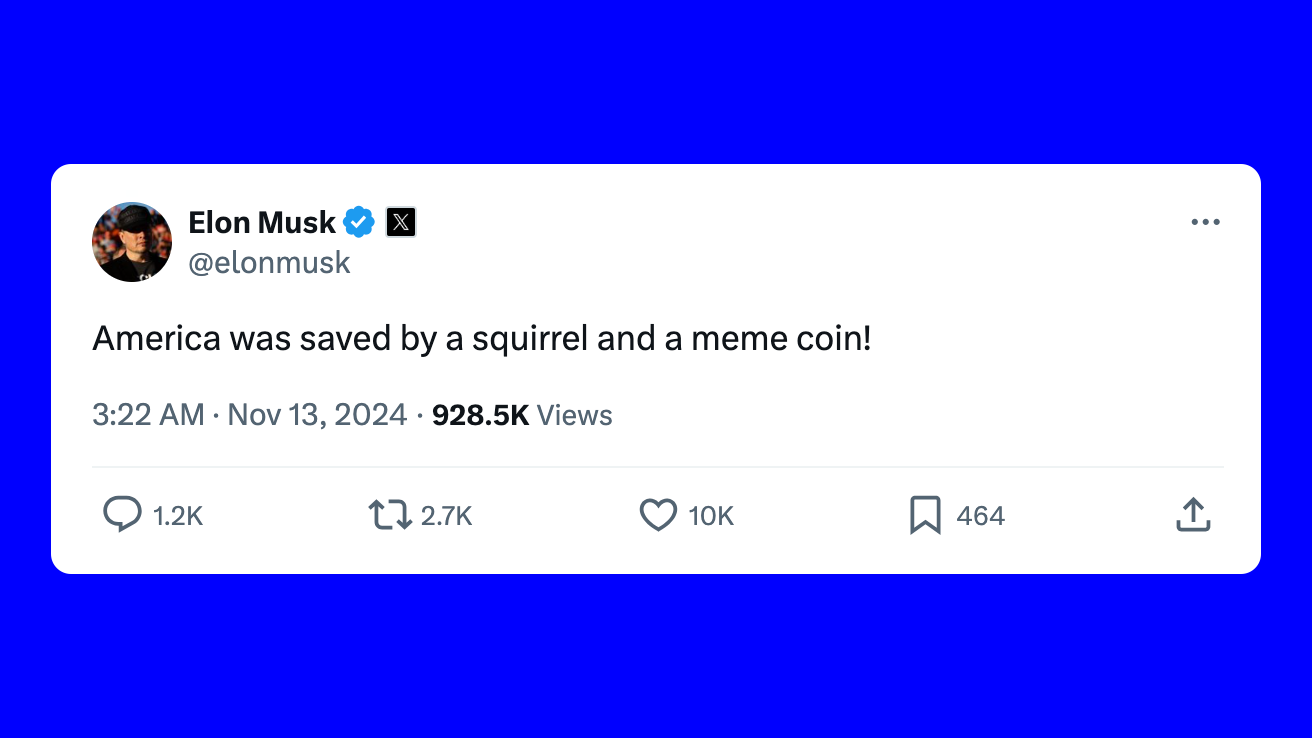
Task: Click Elon Musk's profile picture
Action: (131, 241)
